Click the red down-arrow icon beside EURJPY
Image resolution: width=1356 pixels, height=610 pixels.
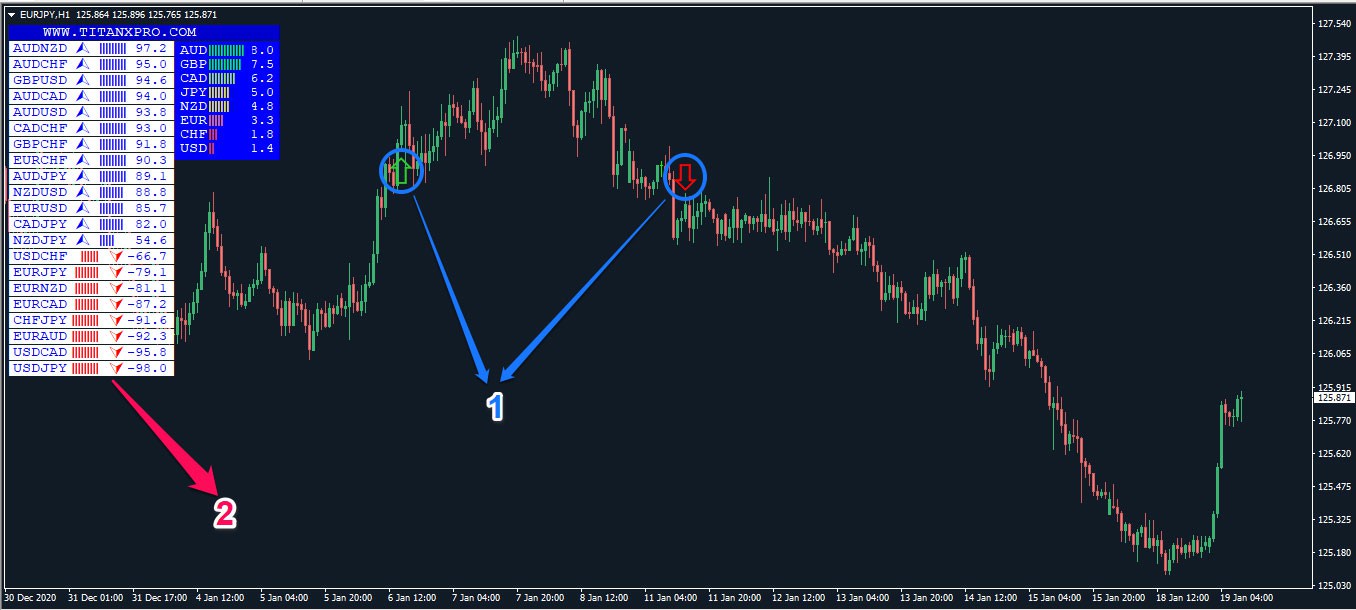click(x=117, y=272)
